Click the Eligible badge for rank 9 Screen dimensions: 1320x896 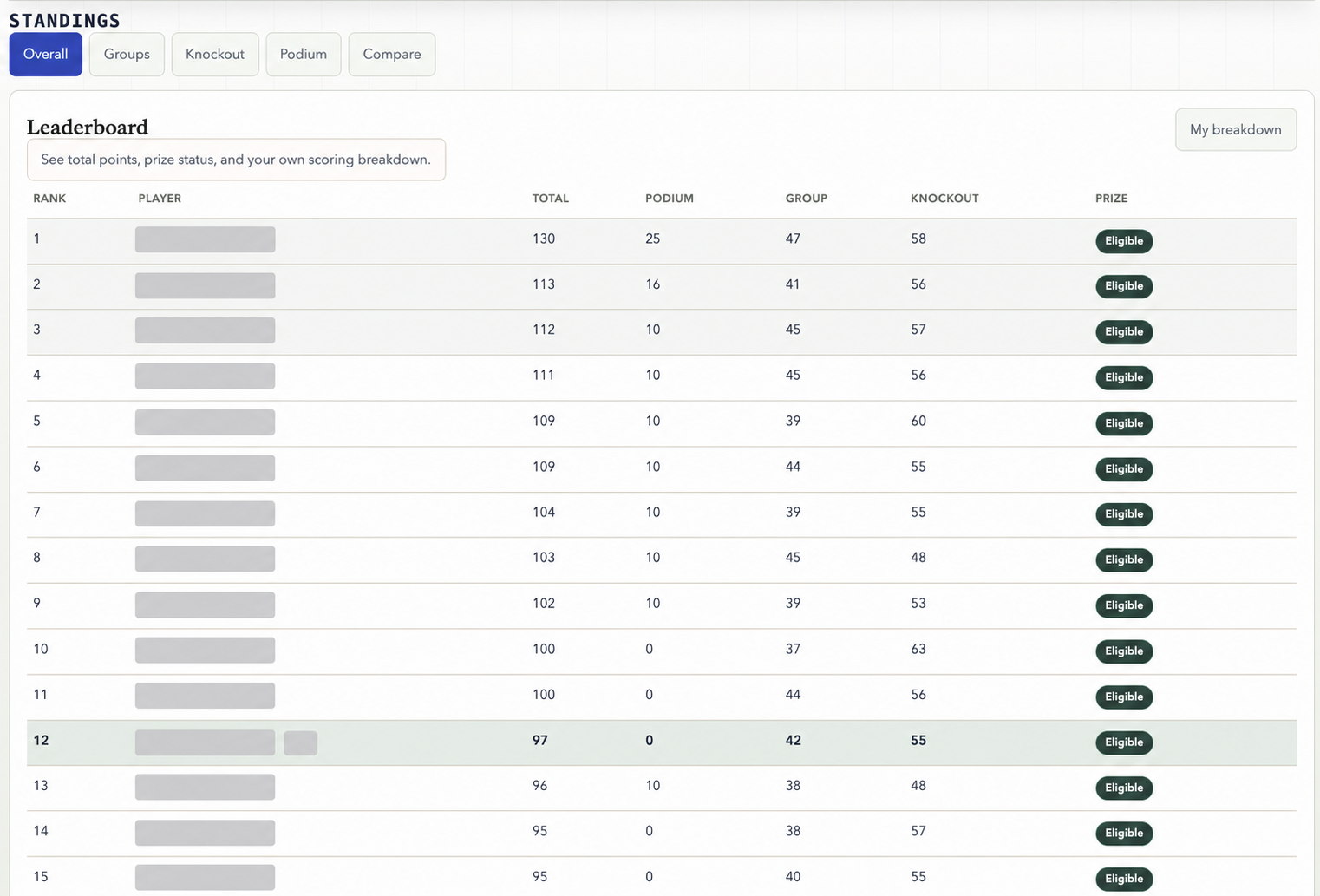click(1124, 605)
